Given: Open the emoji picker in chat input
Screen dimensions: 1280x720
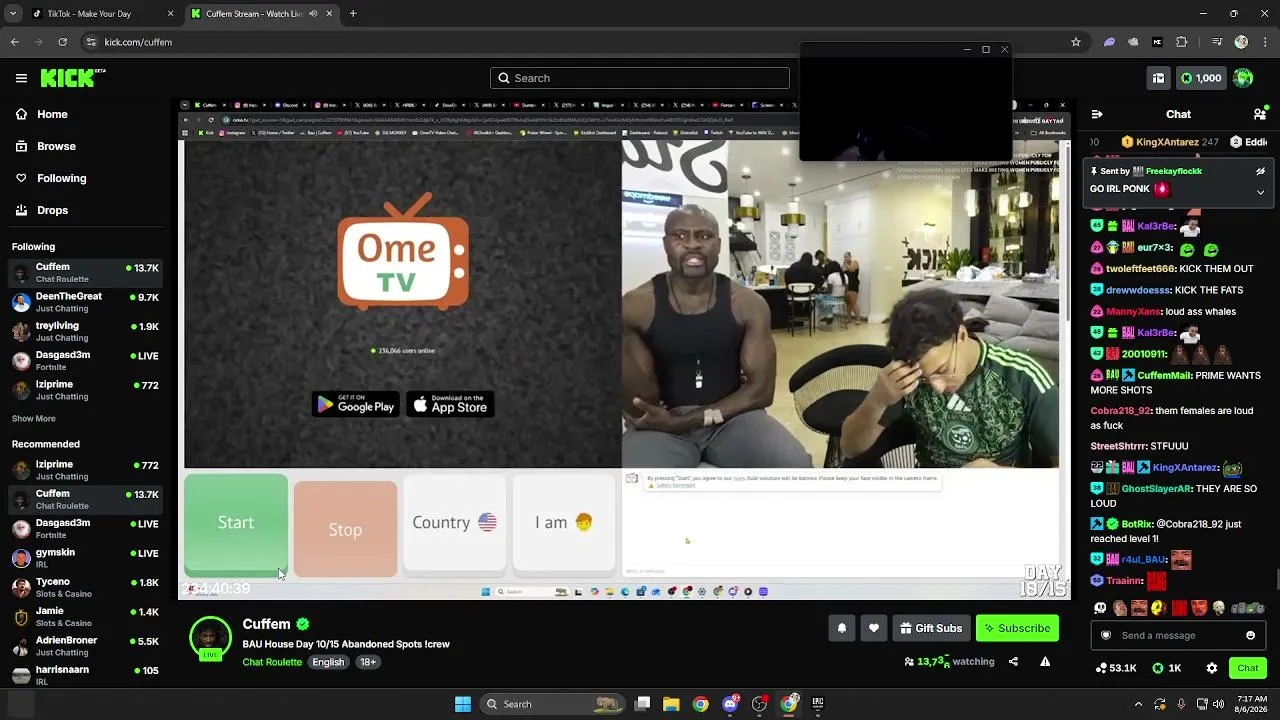Looking at the screenshot, I should click(x=1250, y=635).
